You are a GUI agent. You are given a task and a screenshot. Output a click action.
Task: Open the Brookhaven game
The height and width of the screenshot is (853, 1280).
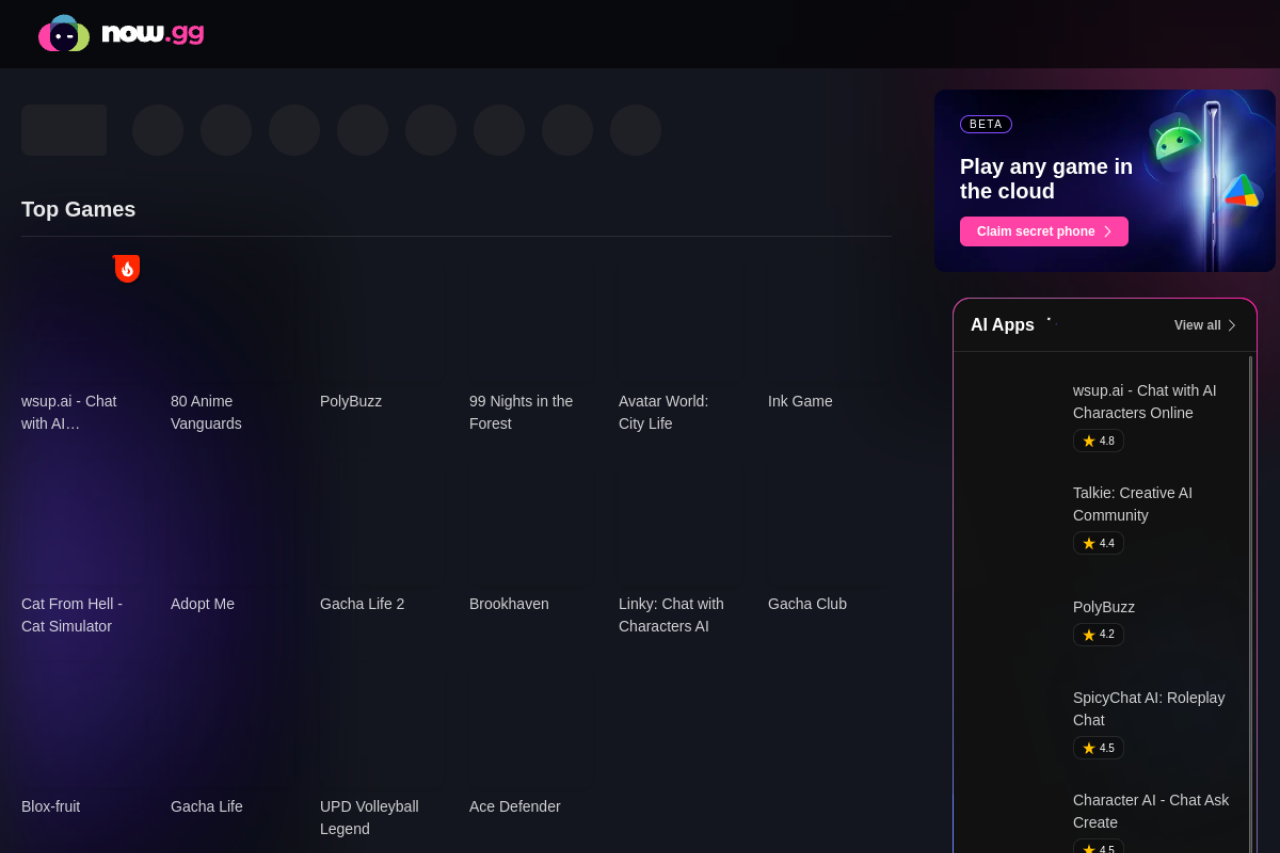(509, 604)
